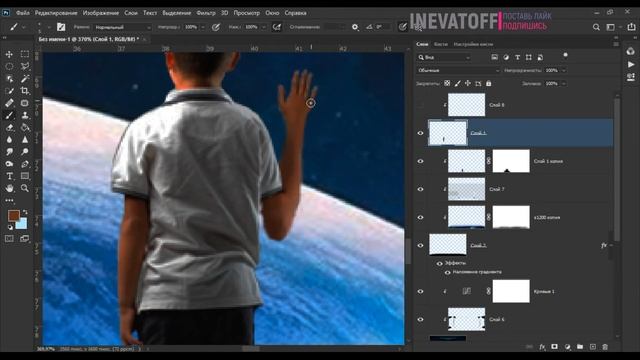Open the layer fill slider arrow

pos(564,83)
